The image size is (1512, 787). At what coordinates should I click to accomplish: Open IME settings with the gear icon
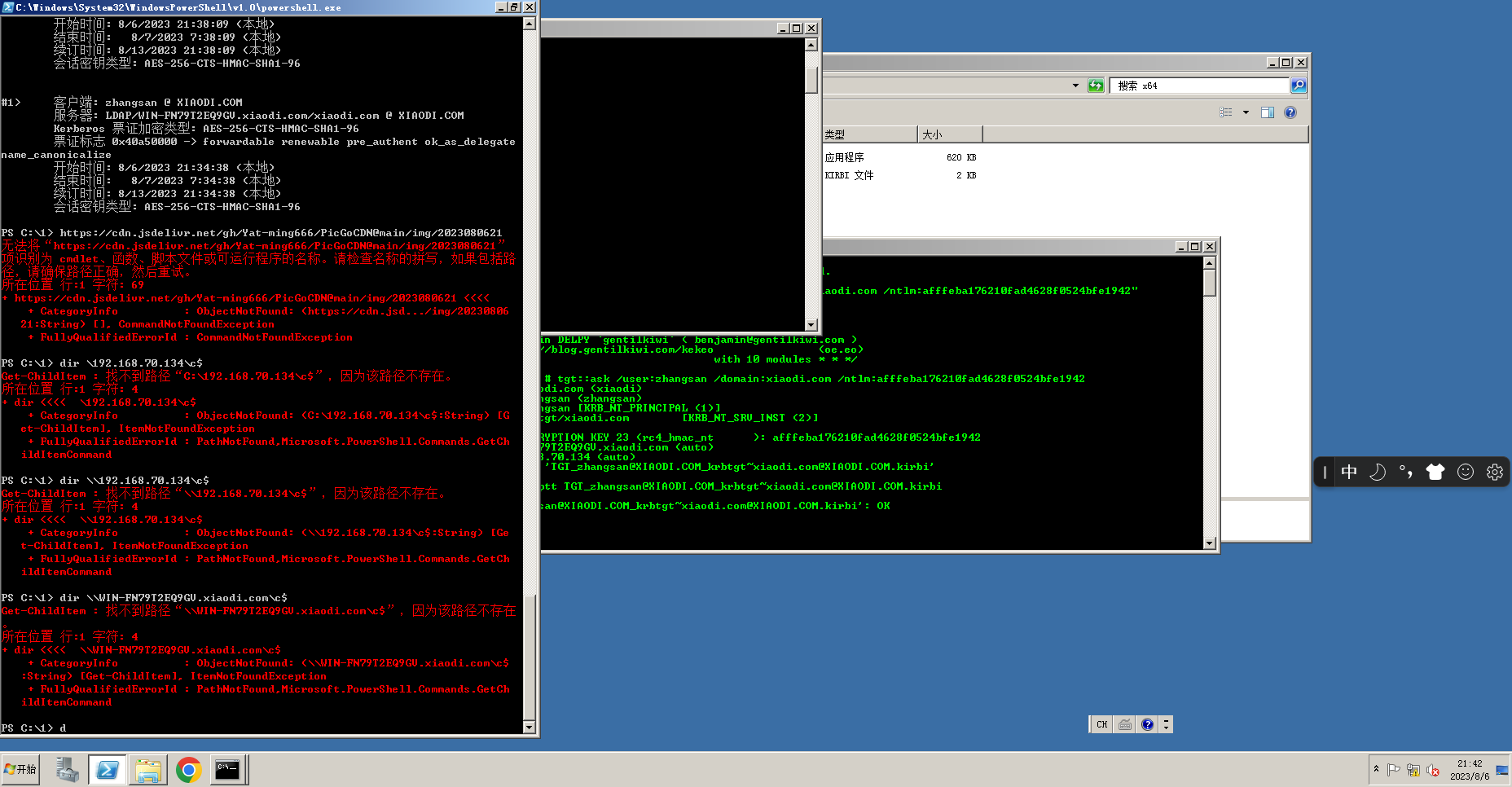(1495, 472)
